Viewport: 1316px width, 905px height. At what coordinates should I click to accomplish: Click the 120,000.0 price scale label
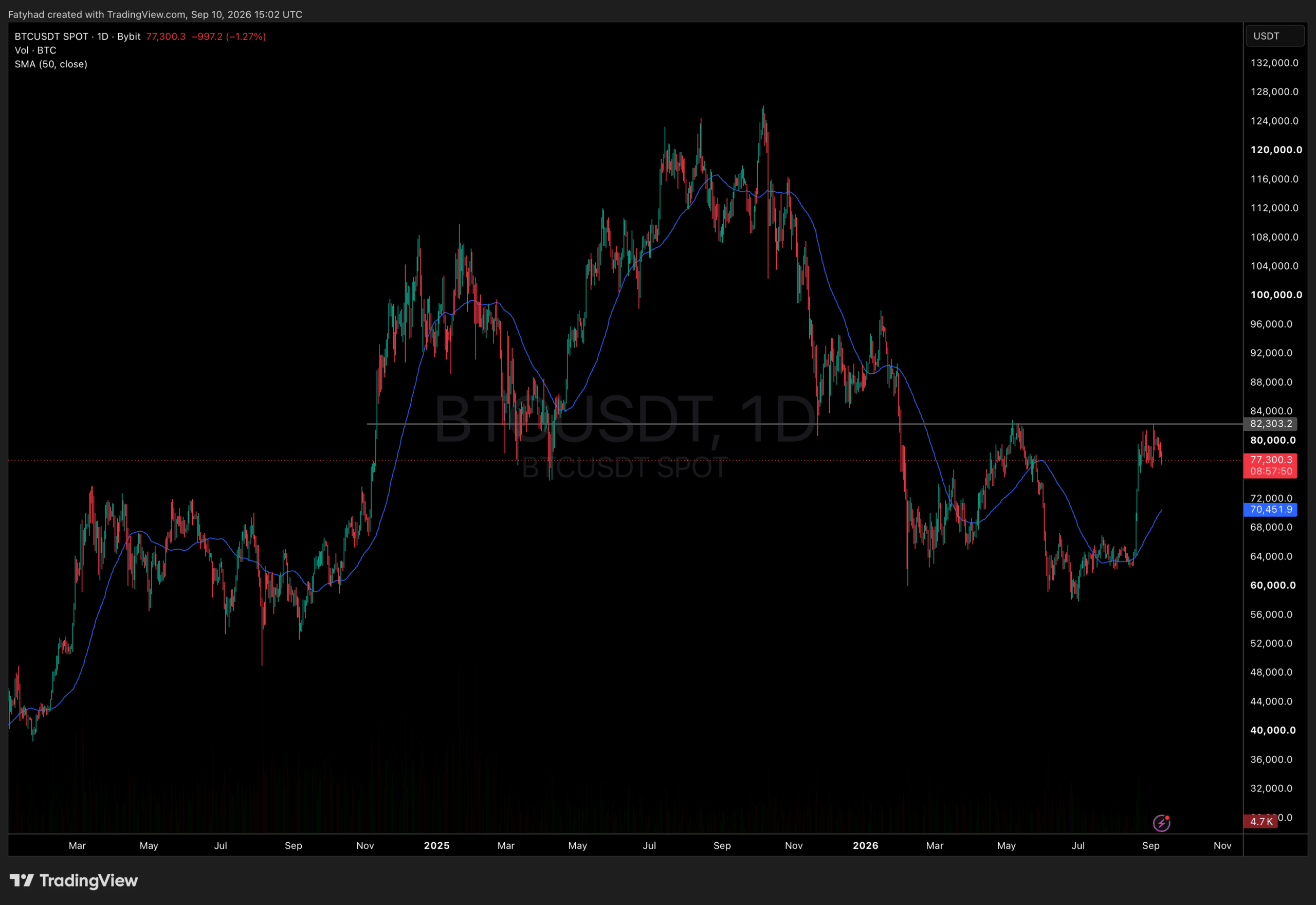1276,150
